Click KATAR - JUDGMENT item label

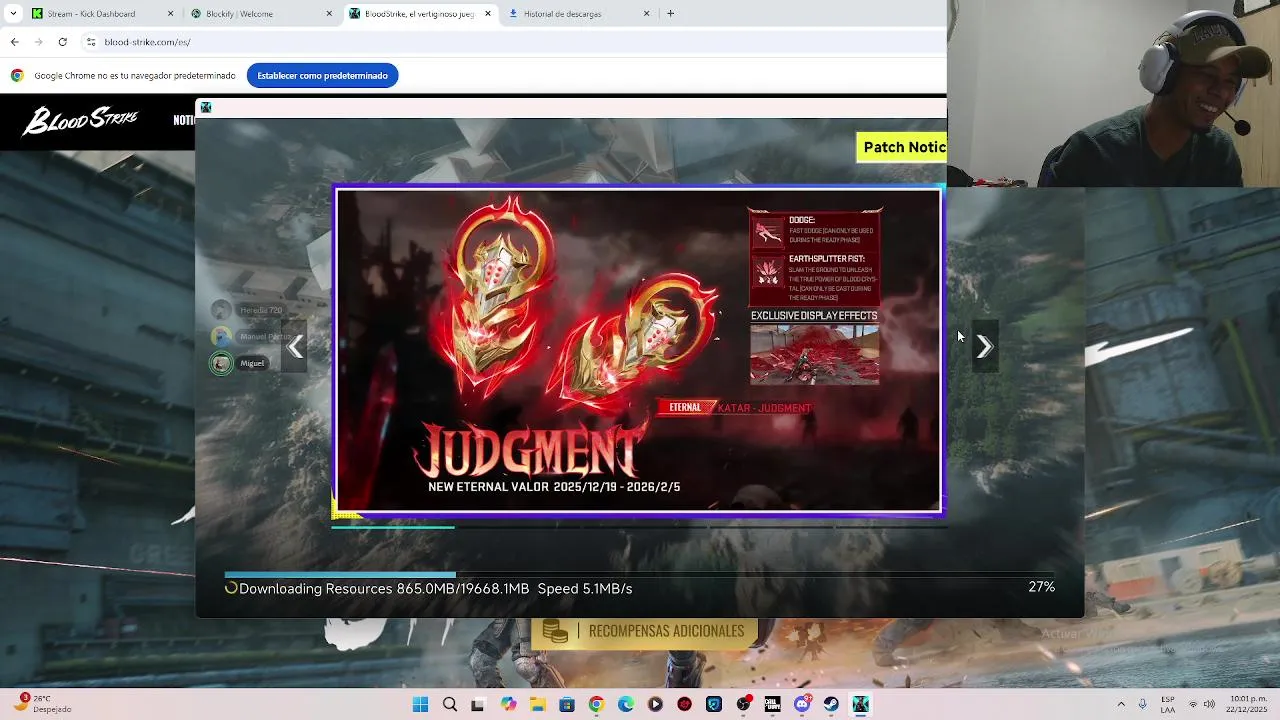(x=764, y=408)
